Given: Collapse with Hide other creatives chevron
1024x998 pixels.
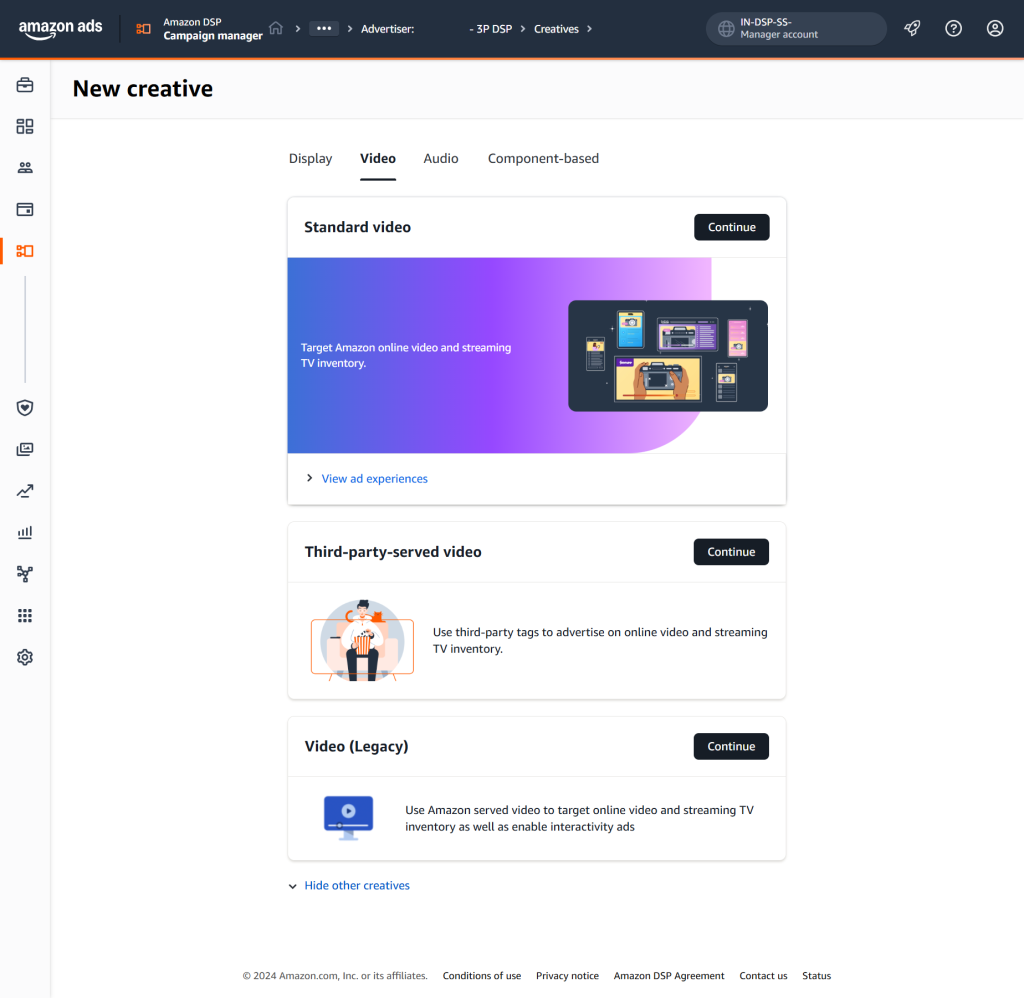Looking at the screenshot, I should [x=292, y=886].
